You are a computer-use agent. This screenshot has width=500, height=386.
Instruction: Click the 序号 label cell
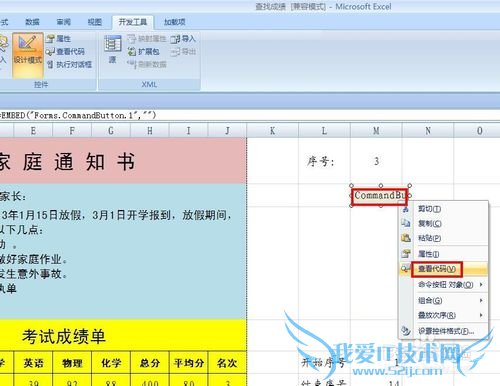pos(324,161)
